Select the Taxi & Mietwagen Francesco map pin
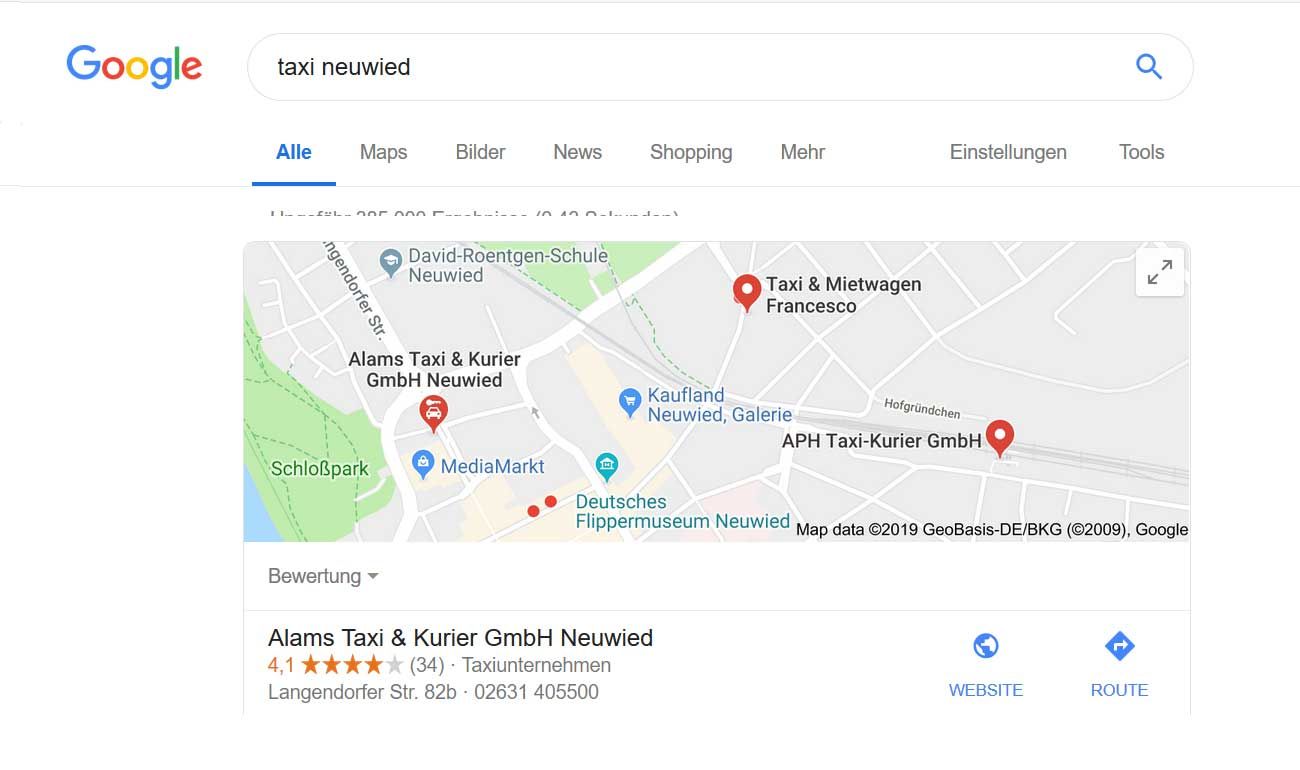The height and width of the screenshot is (770, 1300). (x=747, y=293)
